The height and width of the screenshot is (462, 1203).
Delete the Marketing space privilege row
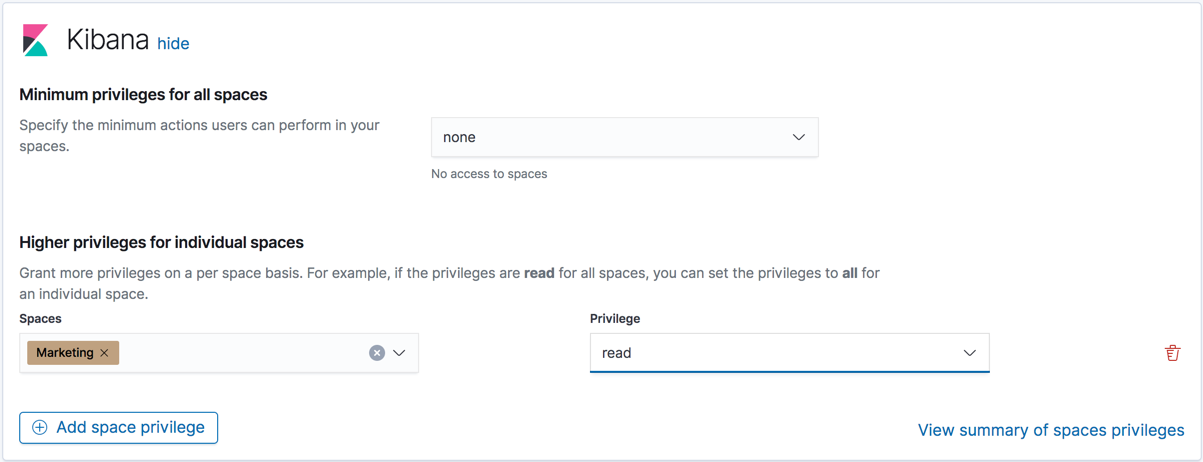pos(1172,353)
